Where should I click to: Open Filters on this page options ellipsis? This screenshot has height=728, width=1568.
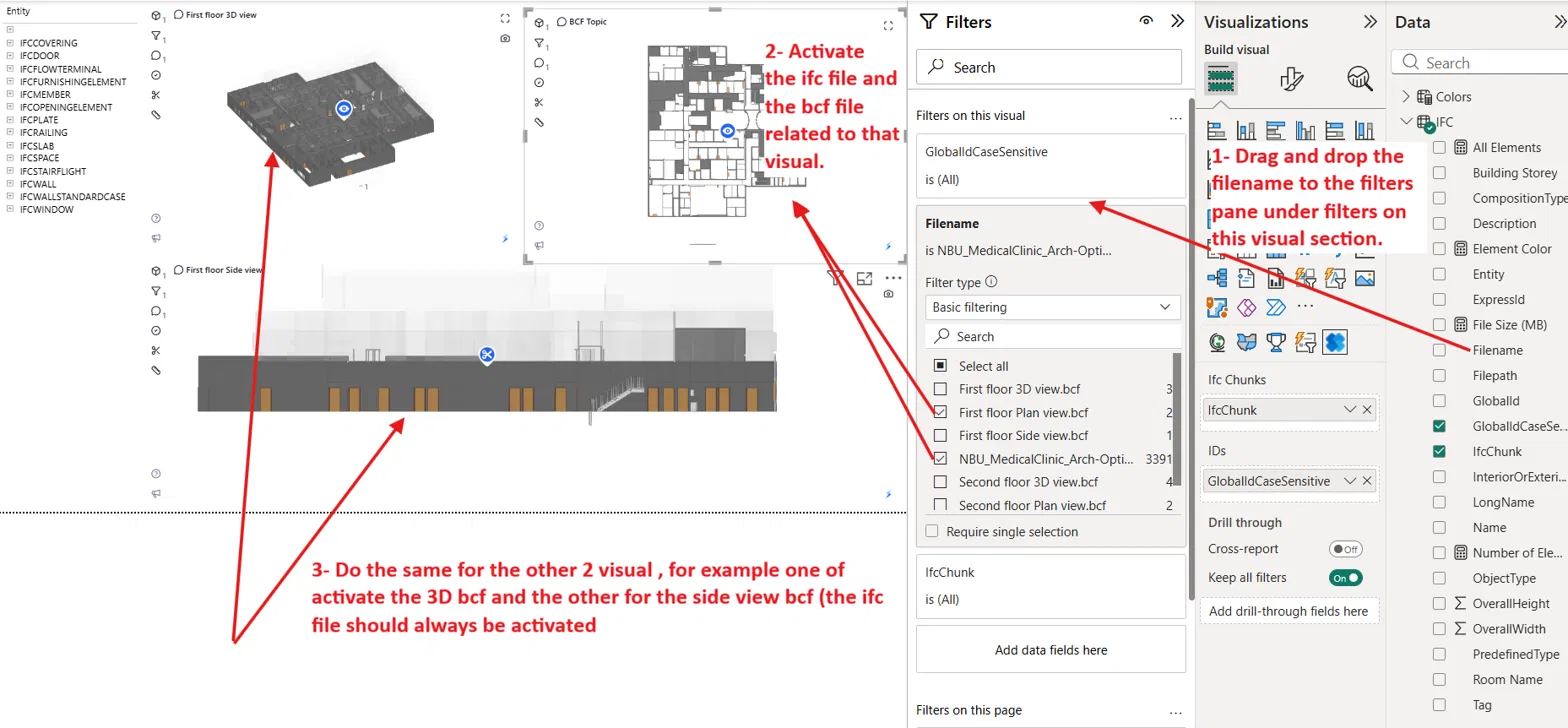[x=1176, y=711]
